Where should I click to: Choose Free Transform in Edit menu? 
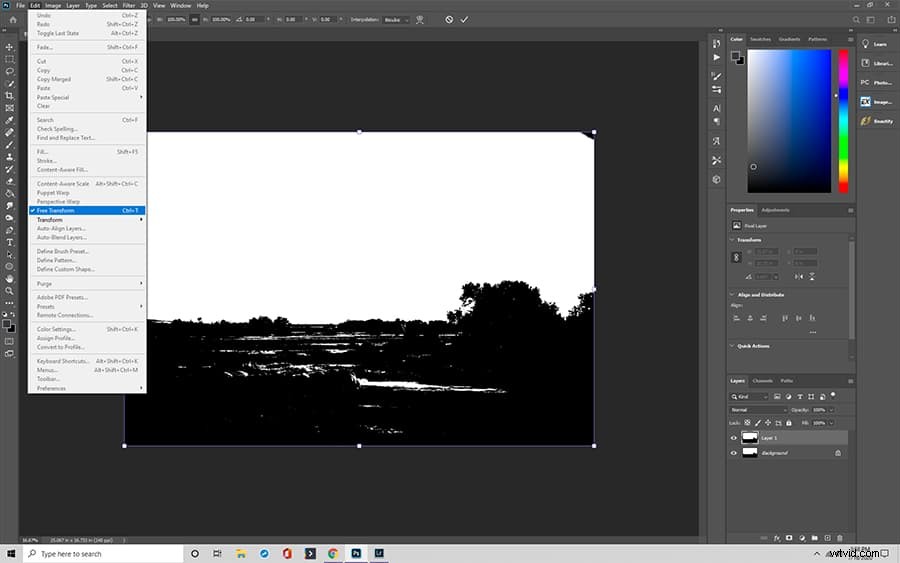[87, 211]
